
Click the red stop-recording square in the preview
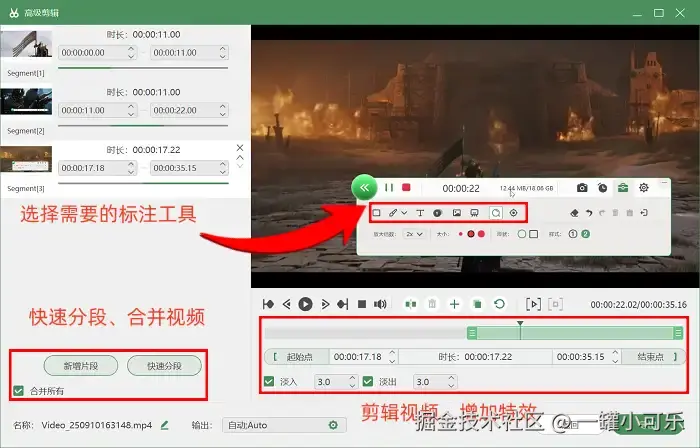(406, 187)
